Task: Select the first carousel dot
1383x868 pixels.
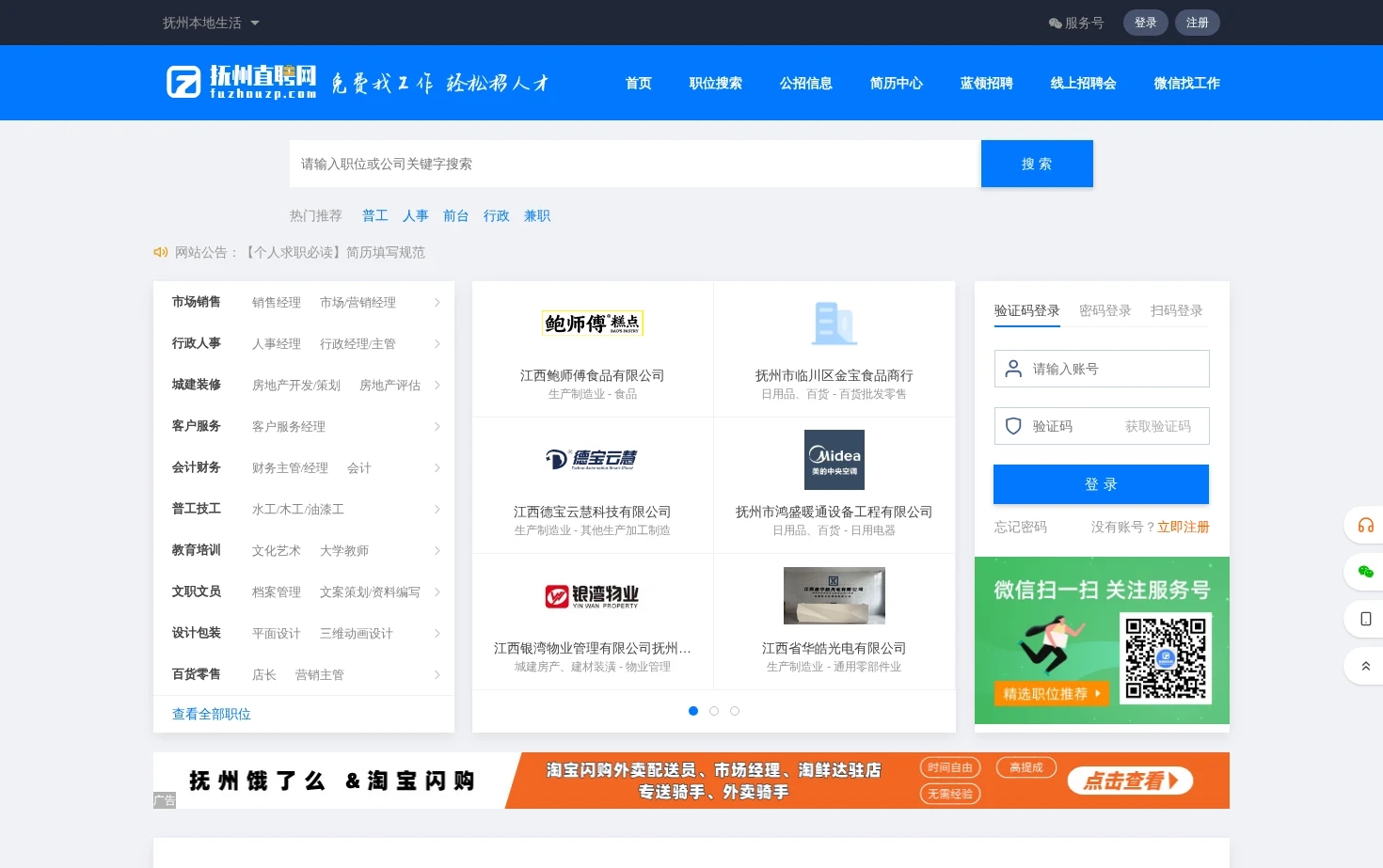Action: (x=693, y=711)
